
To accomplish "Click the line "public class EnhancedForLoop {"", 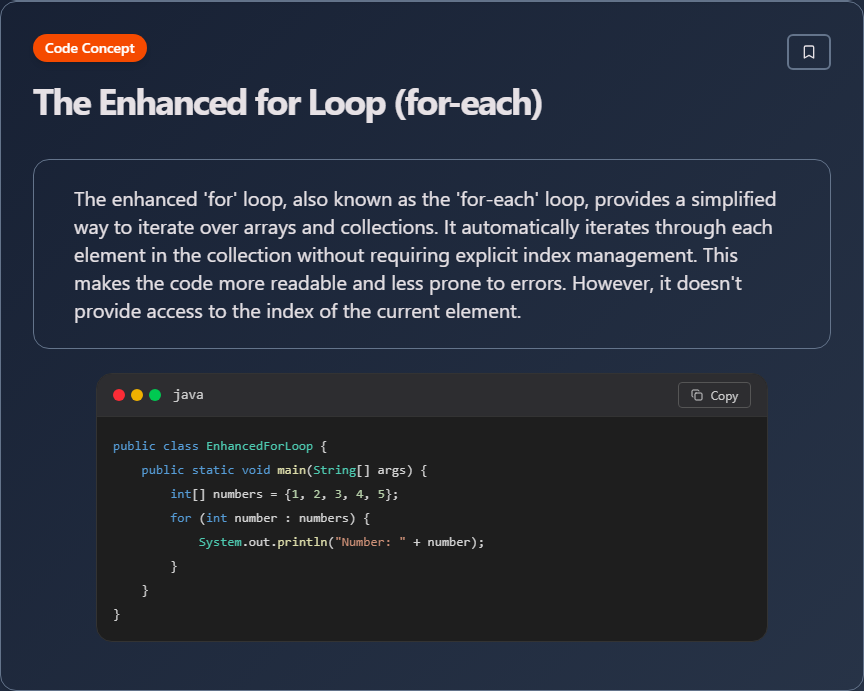I will click(x=220, y=446).
